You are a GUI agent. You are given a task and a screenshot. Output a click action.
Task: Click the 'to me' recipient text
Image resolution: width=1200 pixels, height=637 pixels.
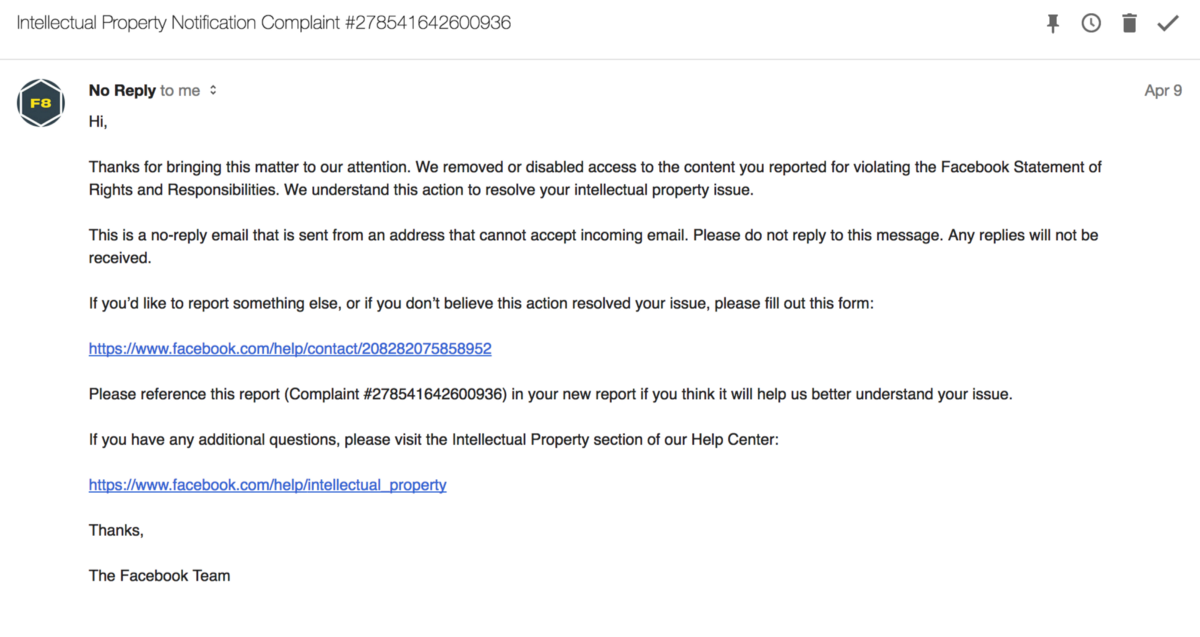pyautogui.click(x=180, y=90)
